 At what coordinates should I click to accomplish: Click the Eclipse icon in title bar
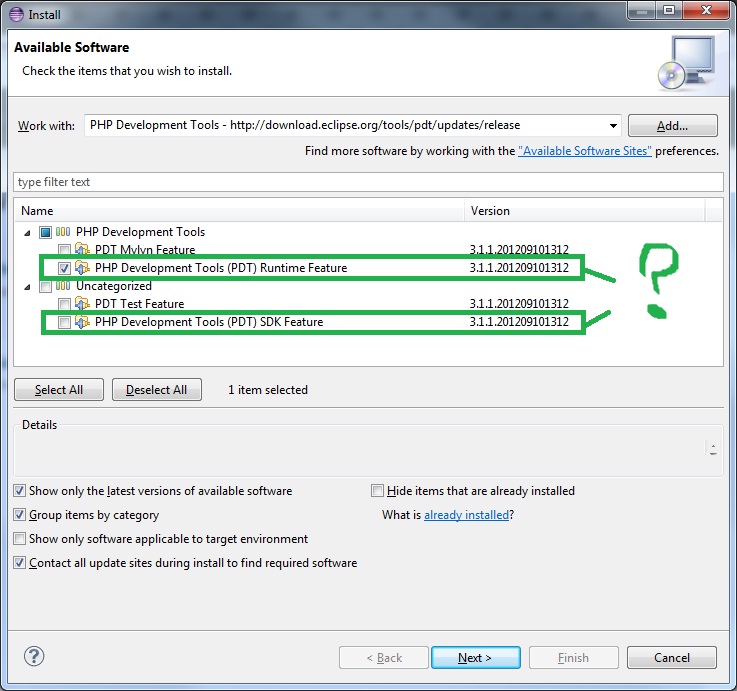16,15
